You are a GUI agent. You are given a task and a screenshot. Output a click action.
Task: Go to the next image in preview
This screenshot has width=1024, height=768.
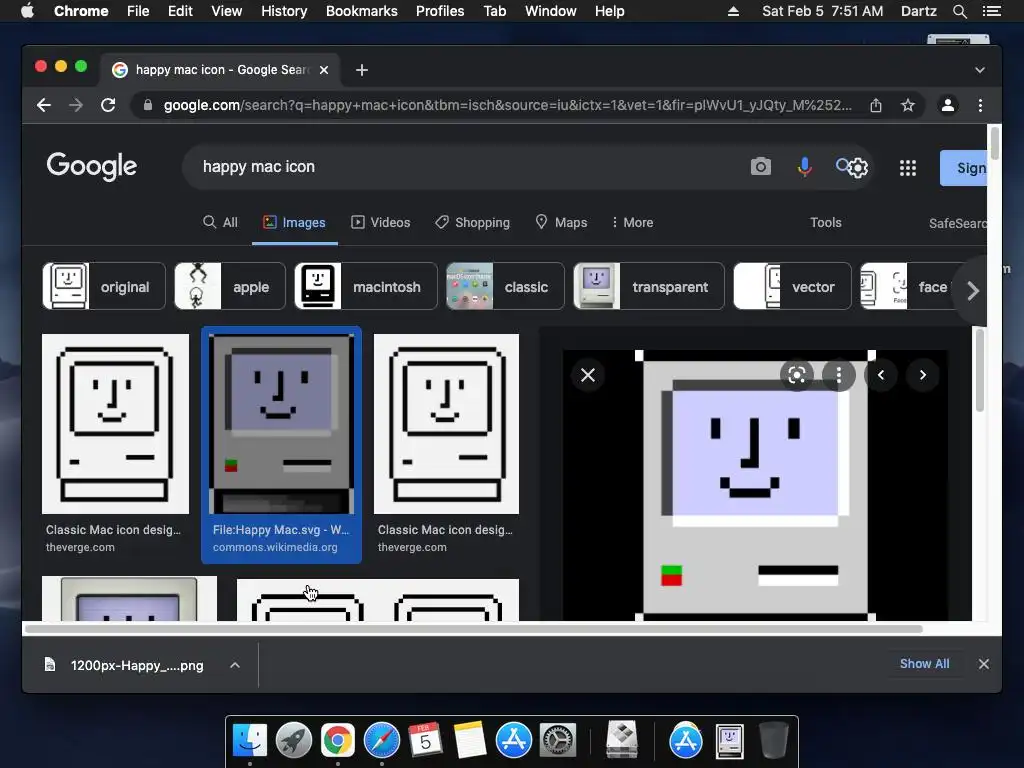[x=923, y=375]
